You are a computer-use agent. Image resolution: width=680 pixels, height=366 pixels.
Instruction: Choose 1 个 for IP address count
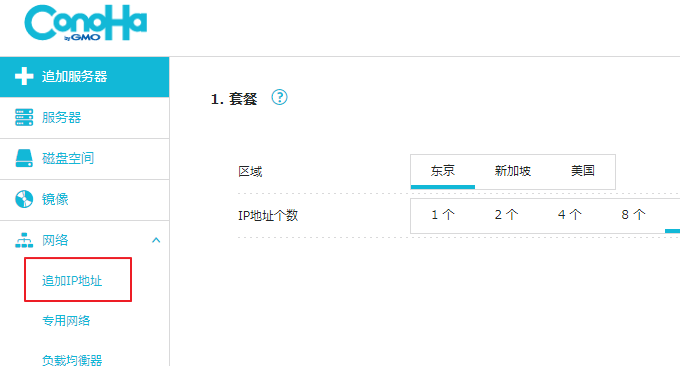pyautogui.click(x=443, y=215)
